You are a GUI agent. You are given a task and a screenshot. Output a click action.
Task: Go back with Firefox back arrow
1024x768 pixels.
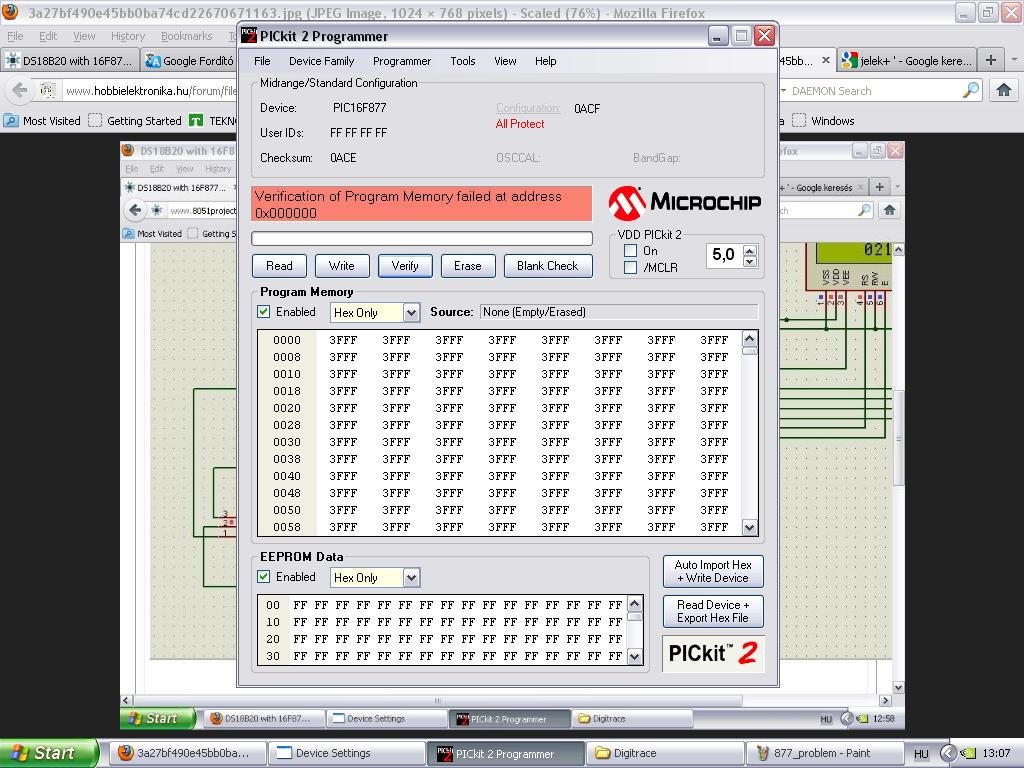click(20, 90)
